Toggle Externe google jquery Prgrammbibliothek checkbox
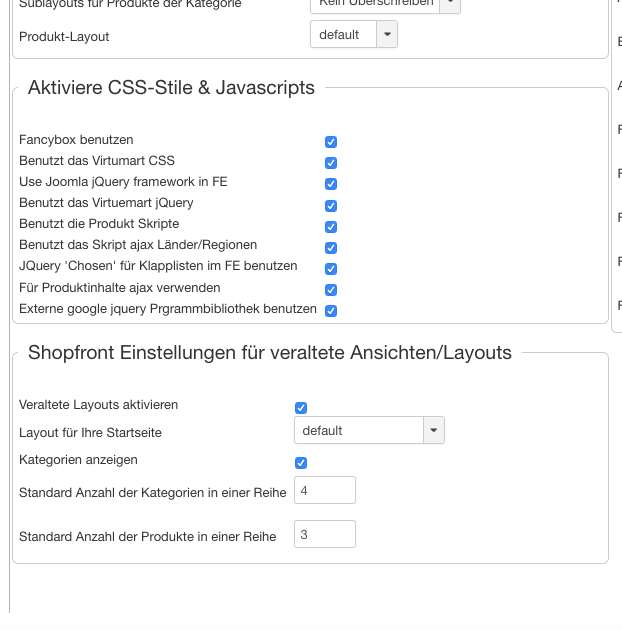Viewport: 622px width, 630px height. pos(331,310)
